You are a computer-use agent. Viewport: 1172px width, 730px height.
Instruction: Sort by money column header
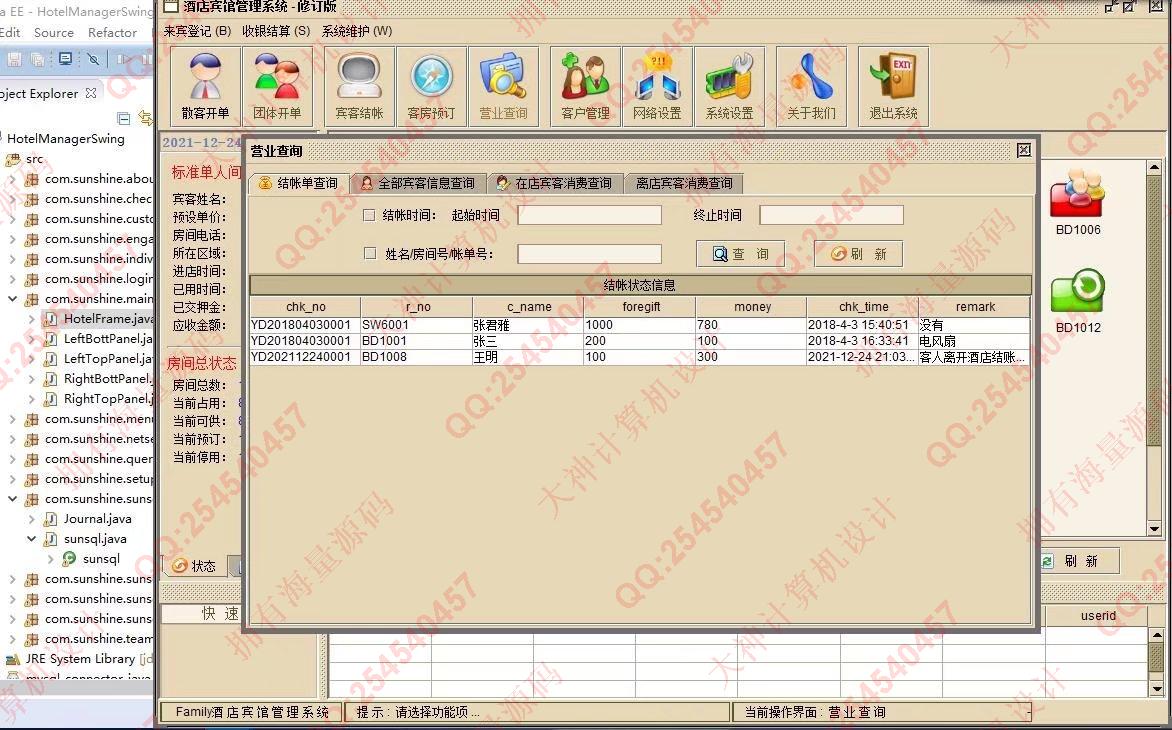click(752, 307)
